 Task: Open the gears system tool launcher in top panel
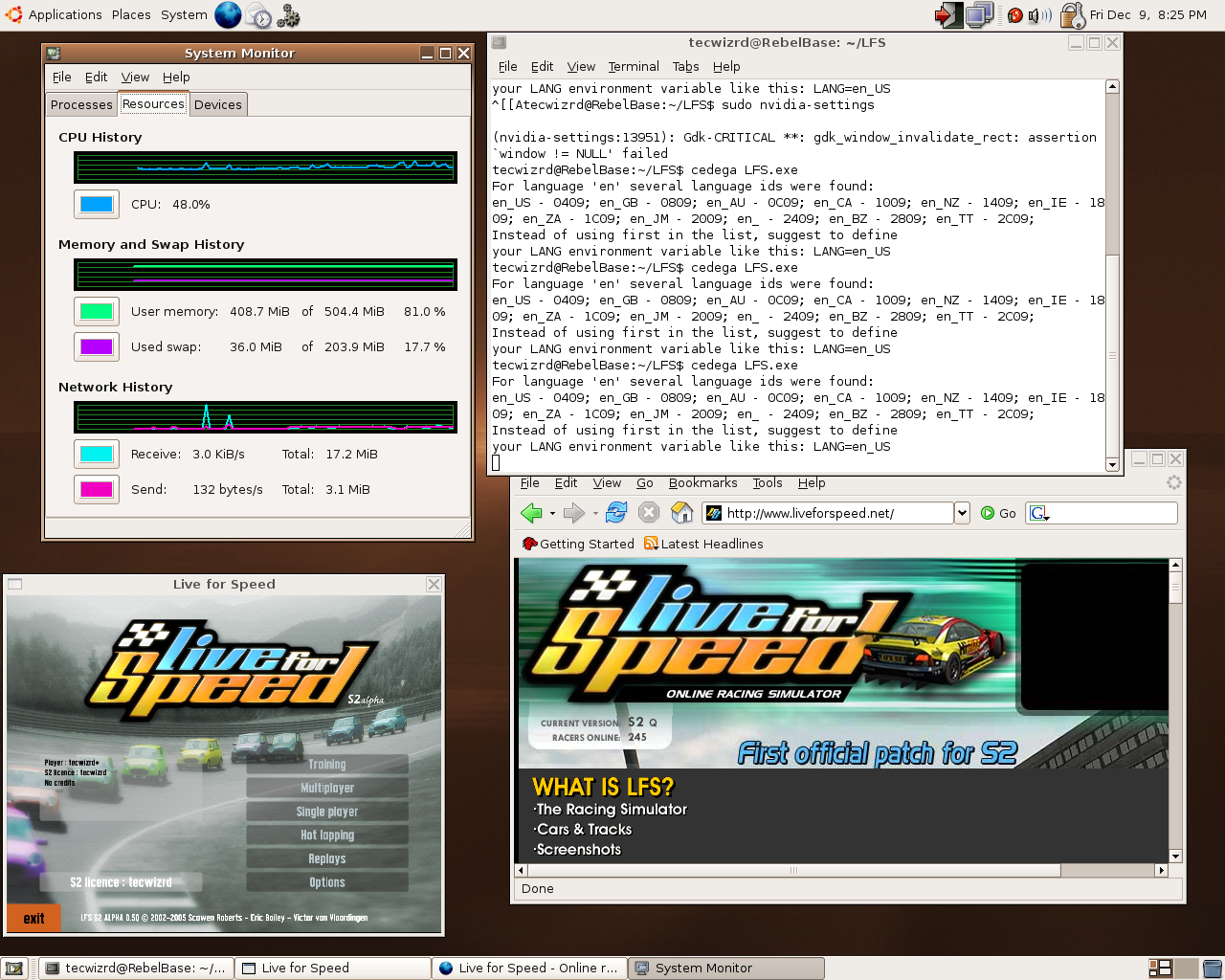click(288, 14)
